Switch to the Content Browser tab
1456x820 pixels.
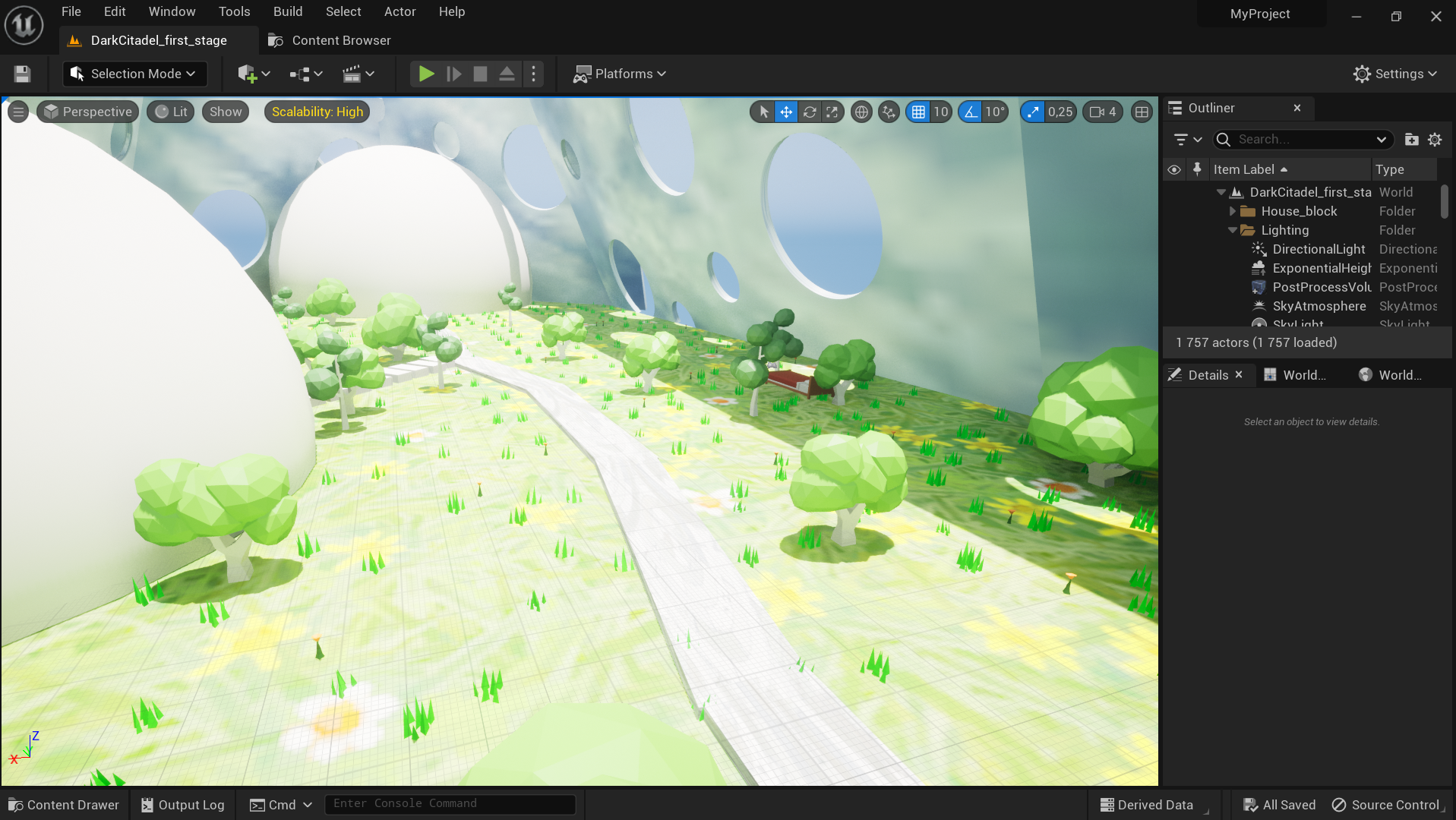(330, 40)
